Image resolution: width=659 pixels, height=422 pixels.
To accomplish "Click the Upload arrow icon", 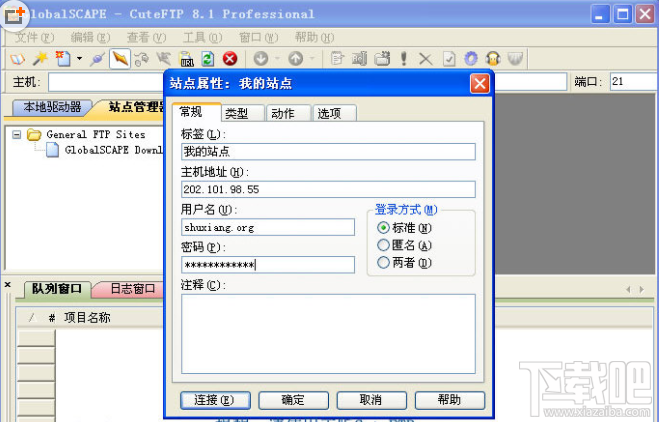I will click(296, 59).
